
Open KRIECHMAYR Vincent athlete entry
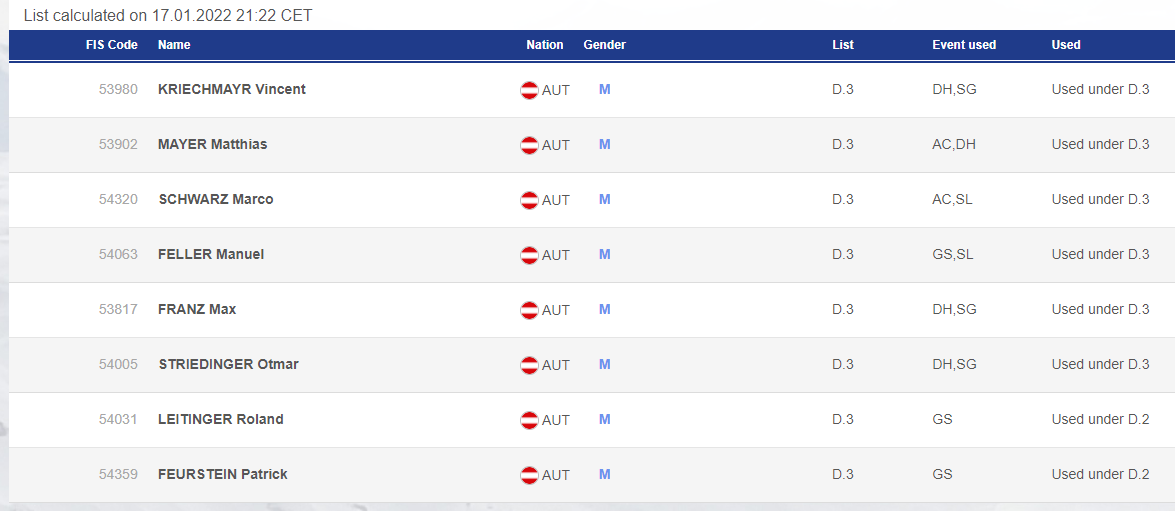click(x=232, y=89)
